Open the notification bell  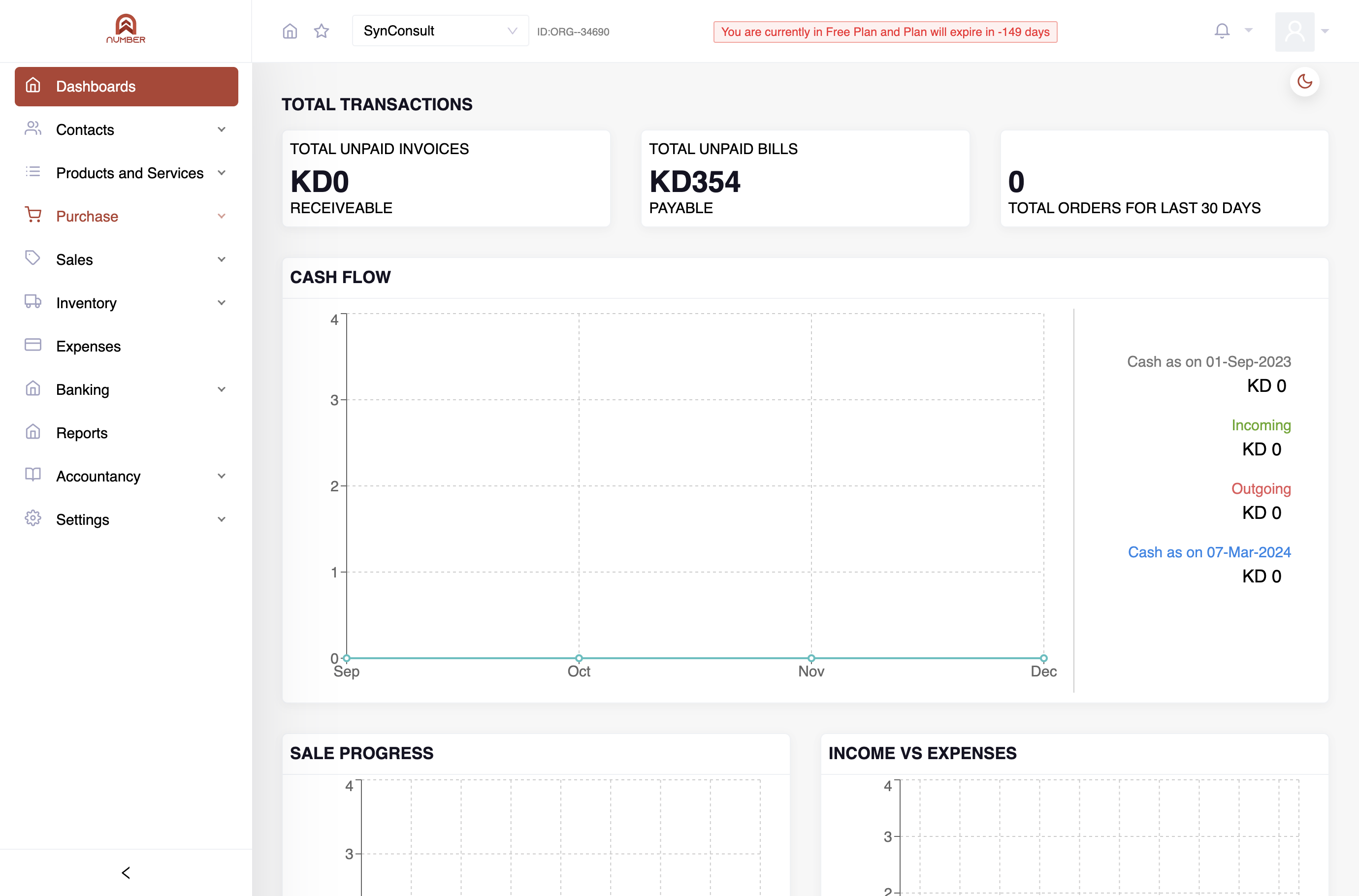[x=1222, y=31]
